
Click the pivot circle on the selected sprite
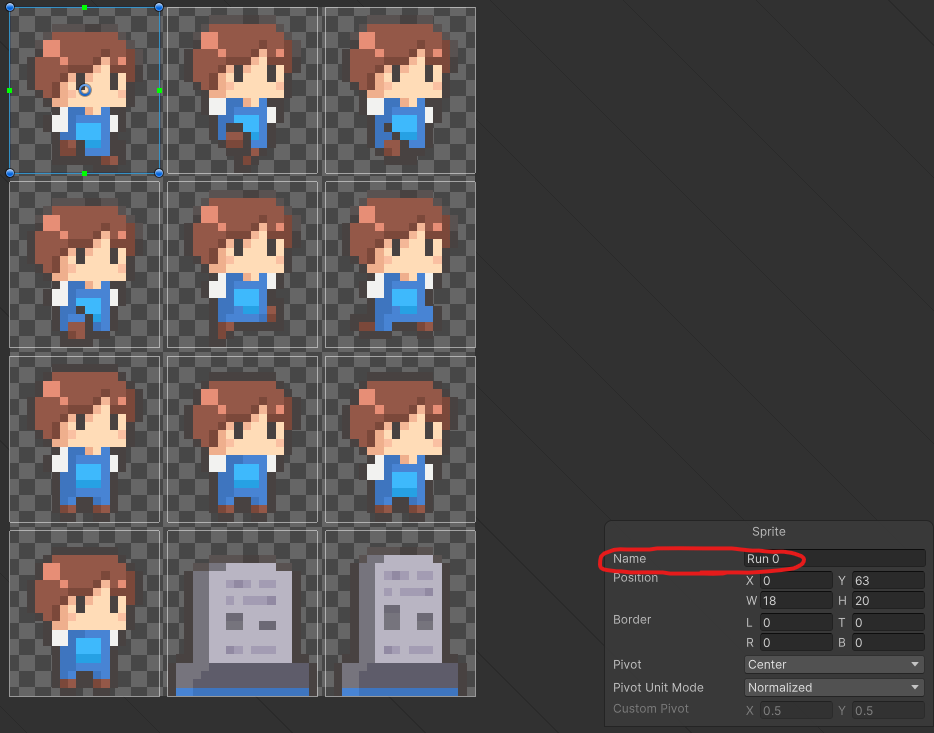tap(85, 90)
